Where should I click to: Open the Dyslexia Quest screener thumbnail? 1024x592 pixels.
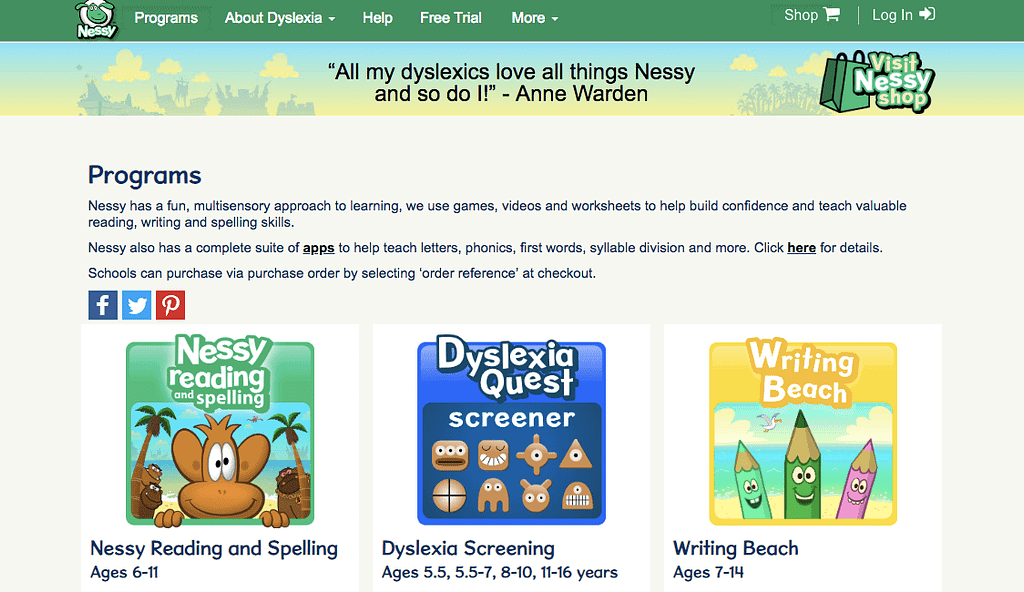[511, 431]
